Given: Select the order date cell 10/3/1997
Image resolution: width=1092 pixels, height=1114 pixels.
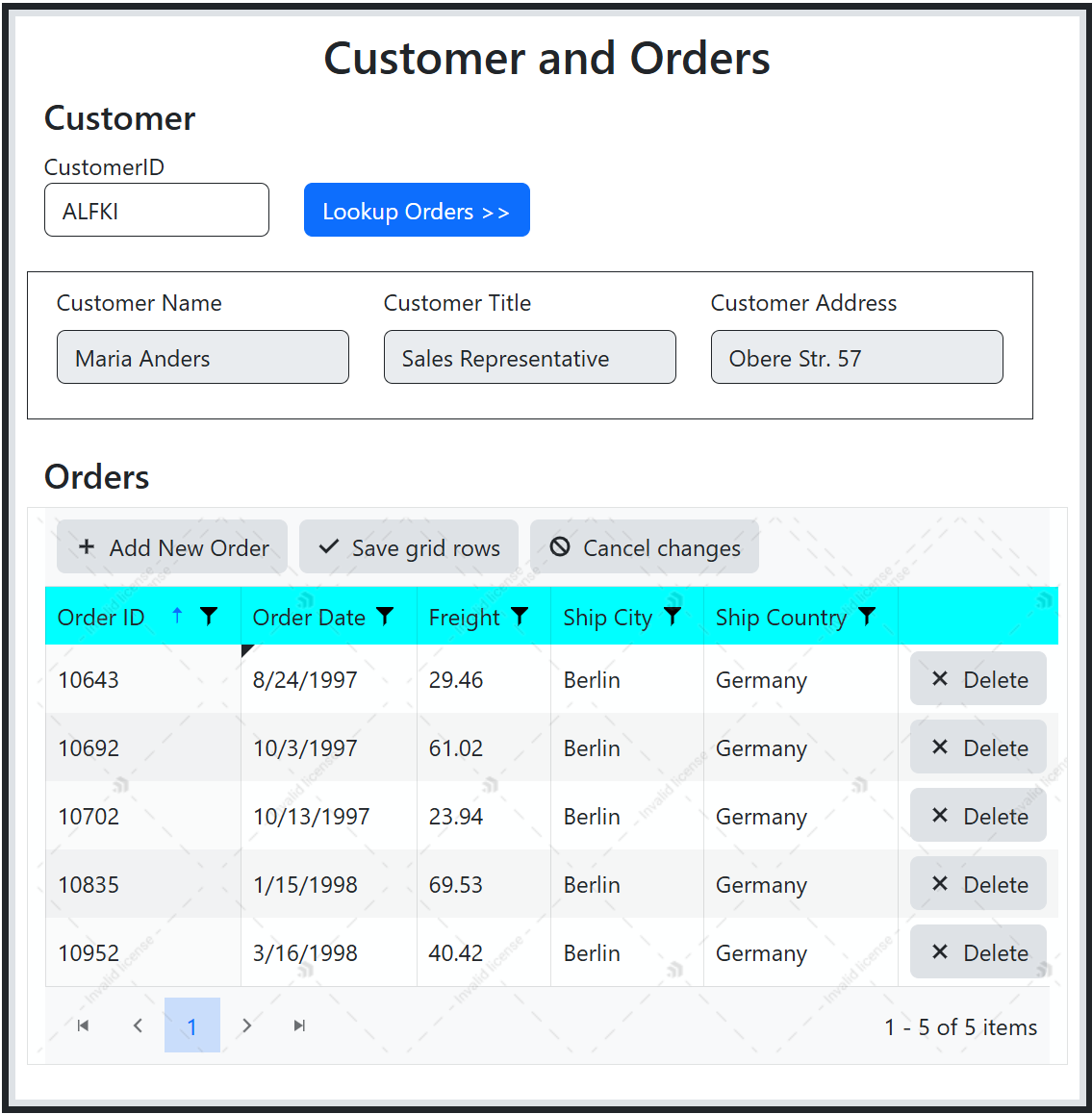Looking at the screenshot, I should tap(329, 747).
